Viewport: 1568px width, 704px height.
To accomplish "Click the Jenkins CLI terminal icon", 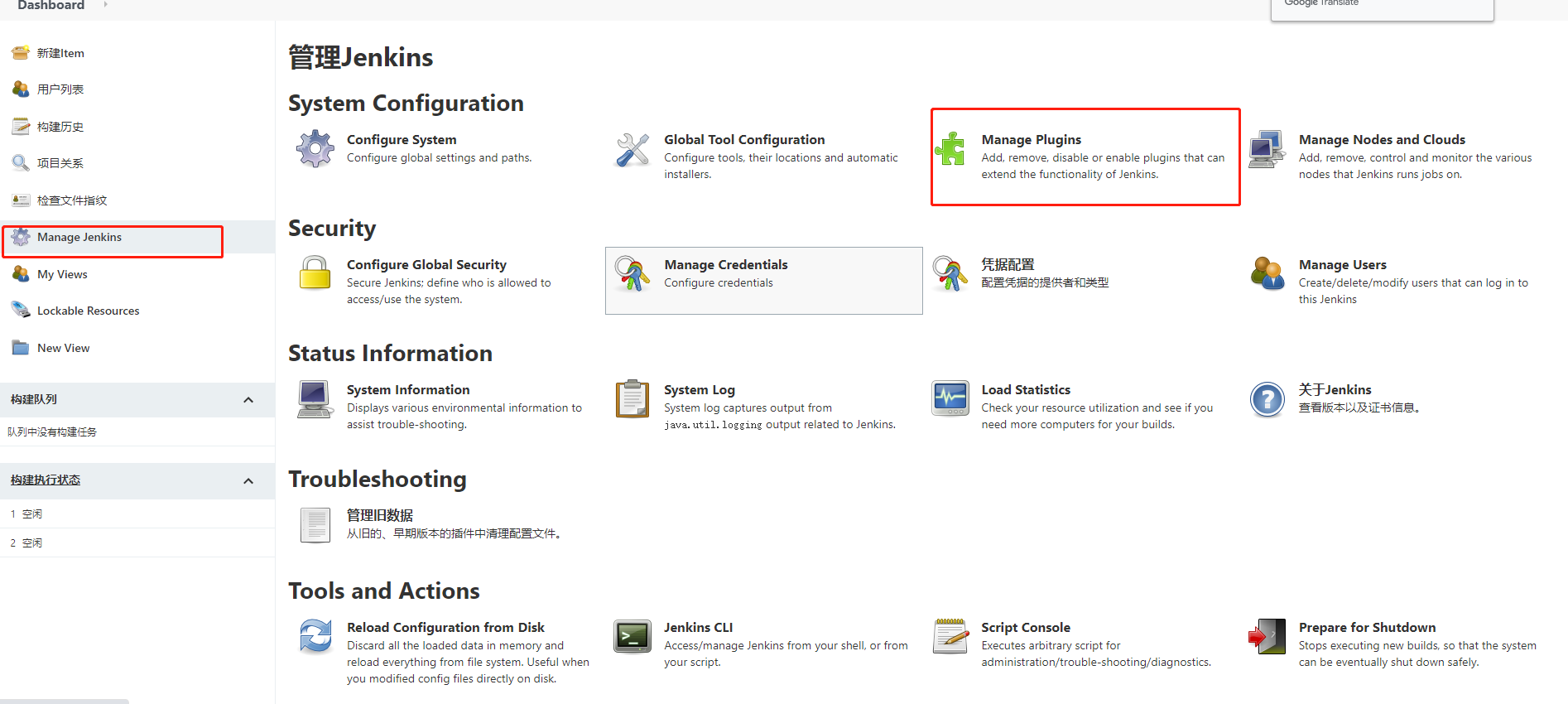I will [632, 637].
